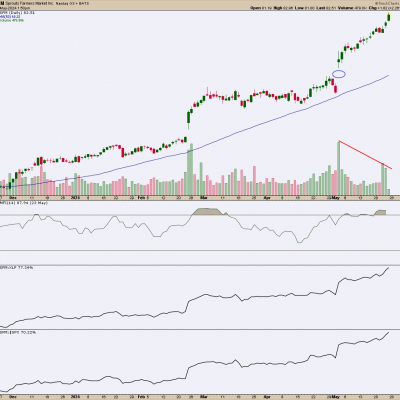
Task: Click the tall late-February volume bar
Action: (x=192, y=169)
